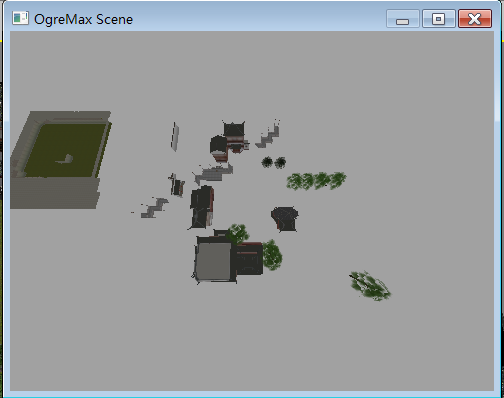Select the walled green courtyard model
The height and width of the screenshot is (398, 504).
click(61, 160)
